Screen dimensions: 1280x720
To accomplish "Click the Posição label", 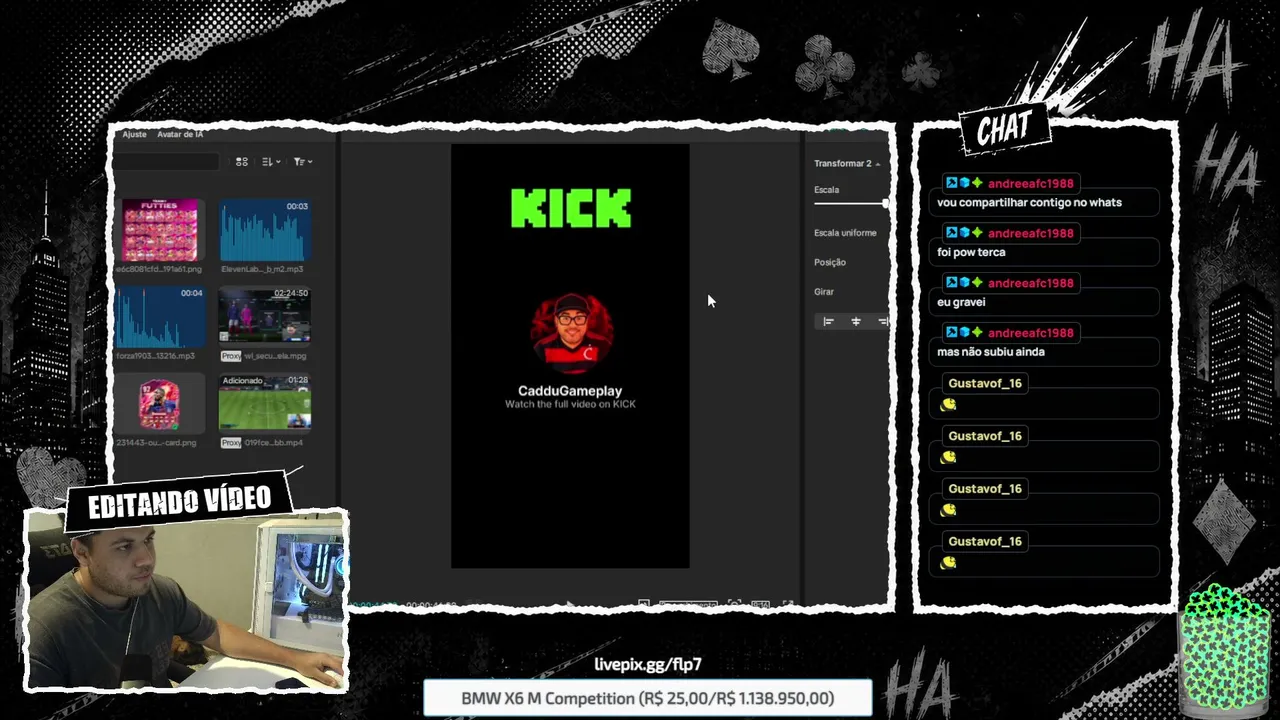I will coord(830,262).
